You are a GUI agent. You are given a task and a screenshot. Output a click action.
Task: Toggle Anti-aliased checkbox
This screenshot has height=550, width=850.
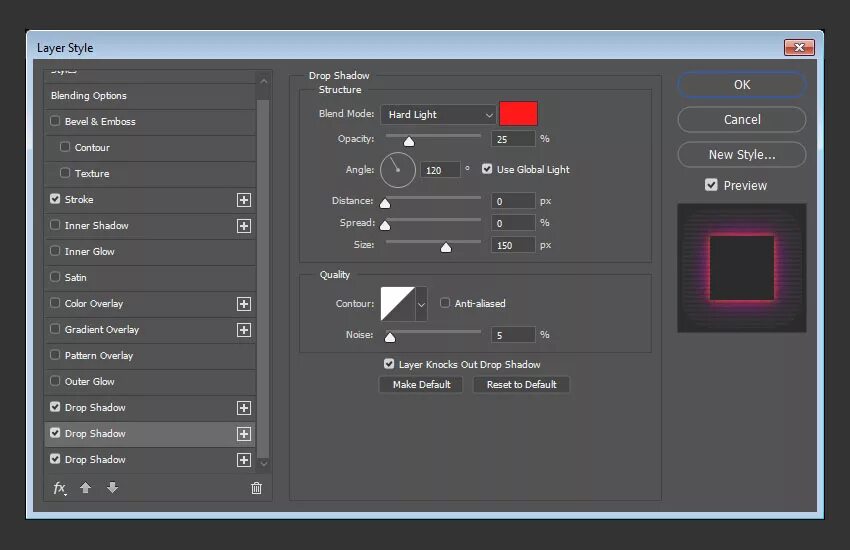[x=445, y=302]
